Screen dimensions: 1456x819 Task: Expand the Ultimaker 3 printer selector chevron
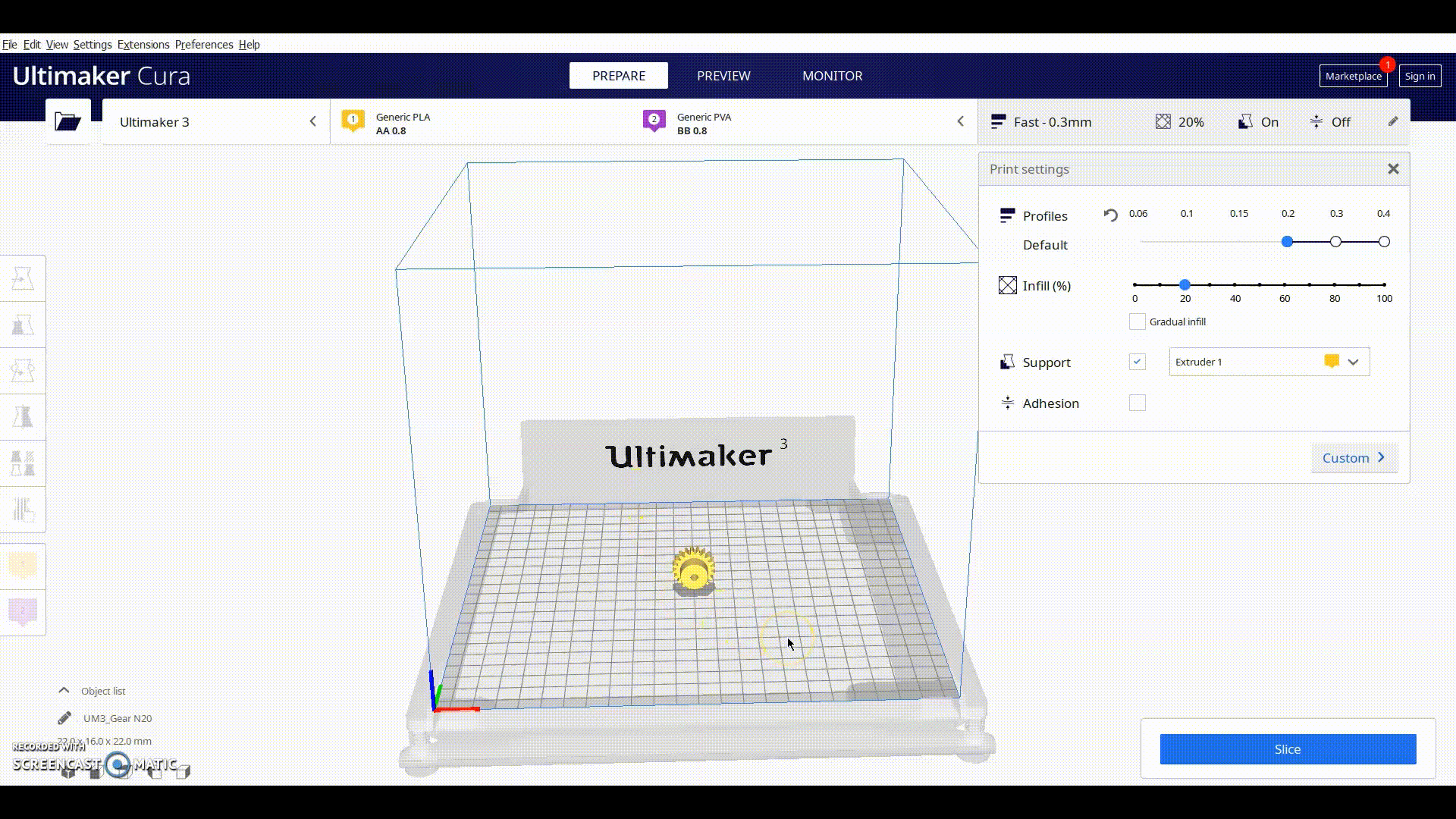(x=312, y=121)
